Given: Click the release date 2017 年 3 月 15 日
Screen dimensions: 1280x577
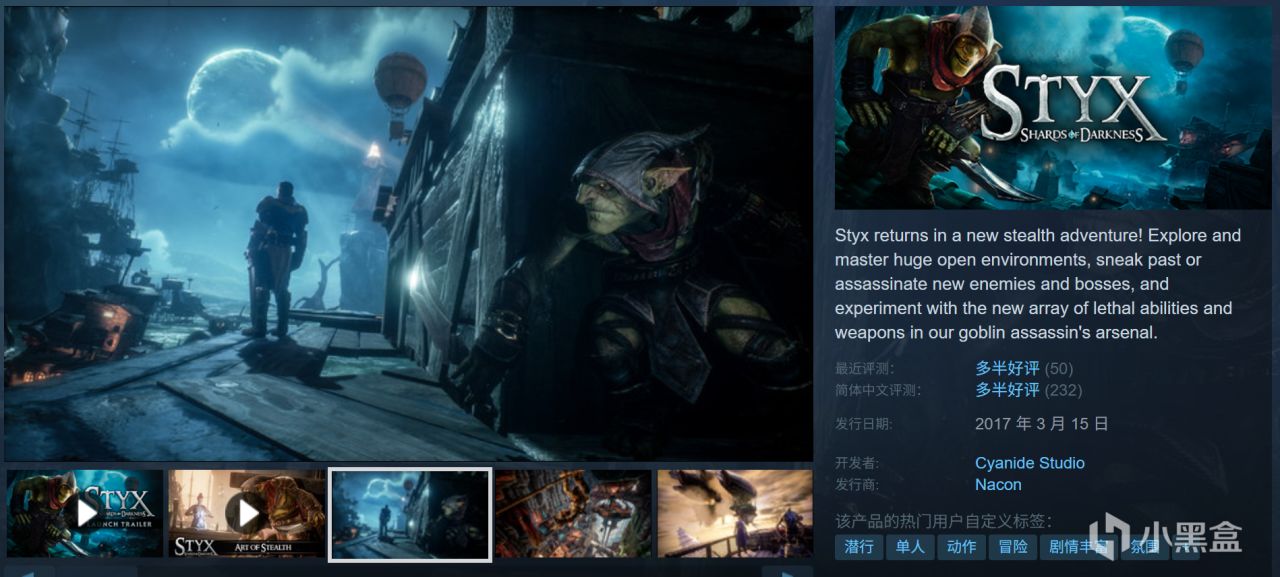Looking at the screenshot, I should tap(1042, 424).
